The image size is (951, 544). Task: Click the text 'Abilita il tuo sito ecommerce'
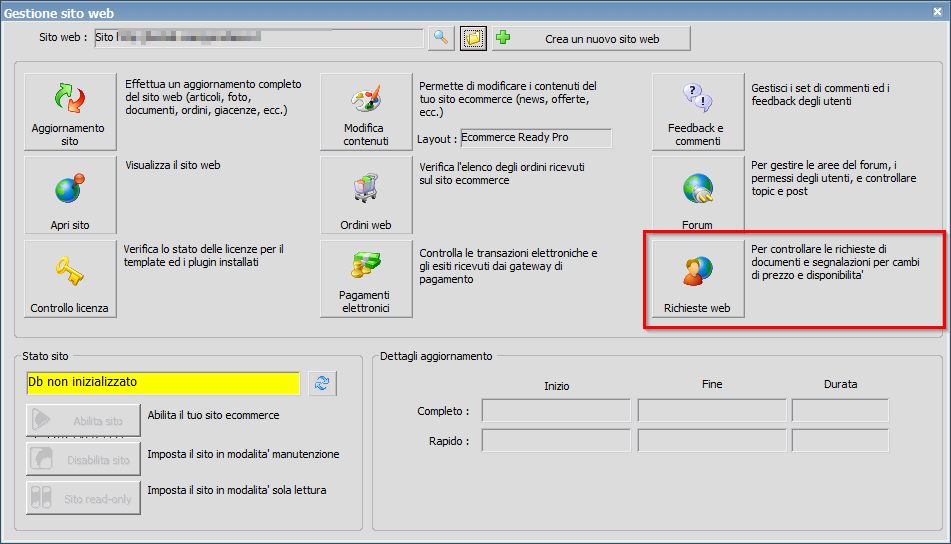pyautogui.click(x=213, y=415)
